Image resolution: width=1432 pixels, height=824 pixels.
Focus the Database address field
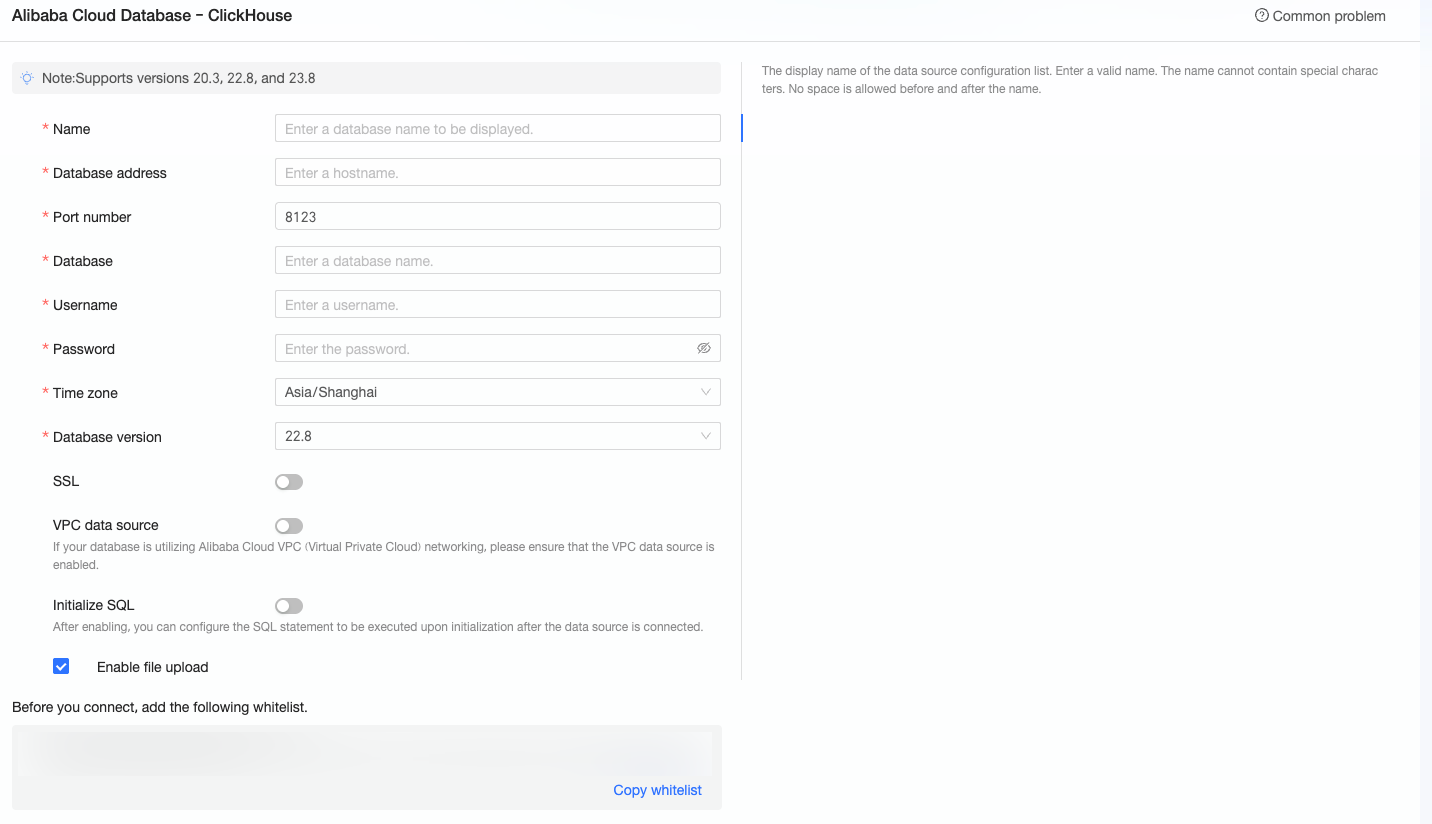[498, 172]
